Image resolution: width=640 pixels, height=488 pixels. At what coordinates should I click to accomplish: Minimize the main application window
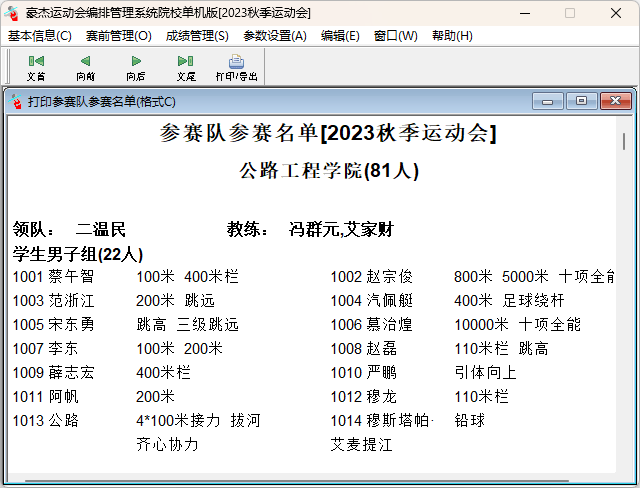(525, 13)
